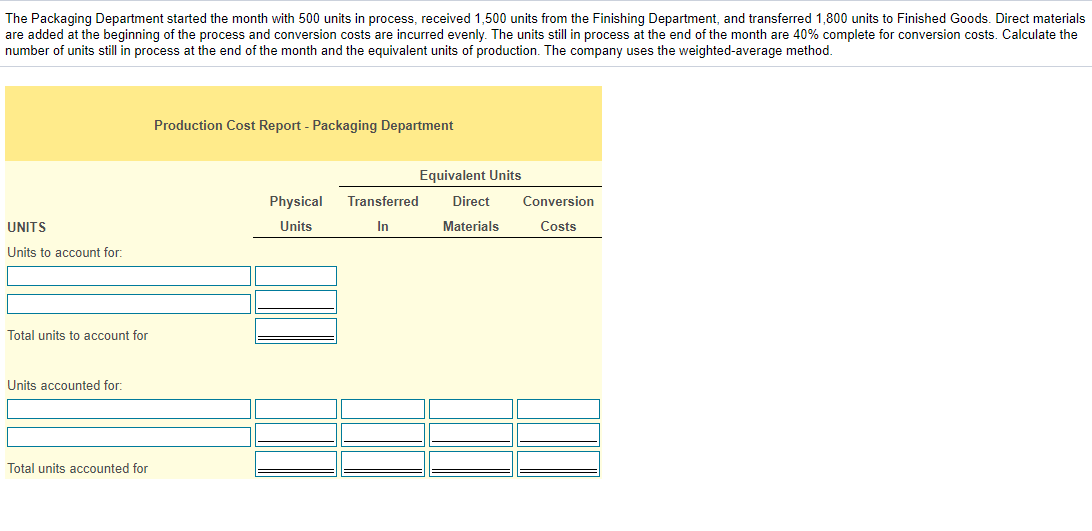Click the 'Equivalent Units' column group header
Screen dimensions: 1092x531
[x=470, y=176]
